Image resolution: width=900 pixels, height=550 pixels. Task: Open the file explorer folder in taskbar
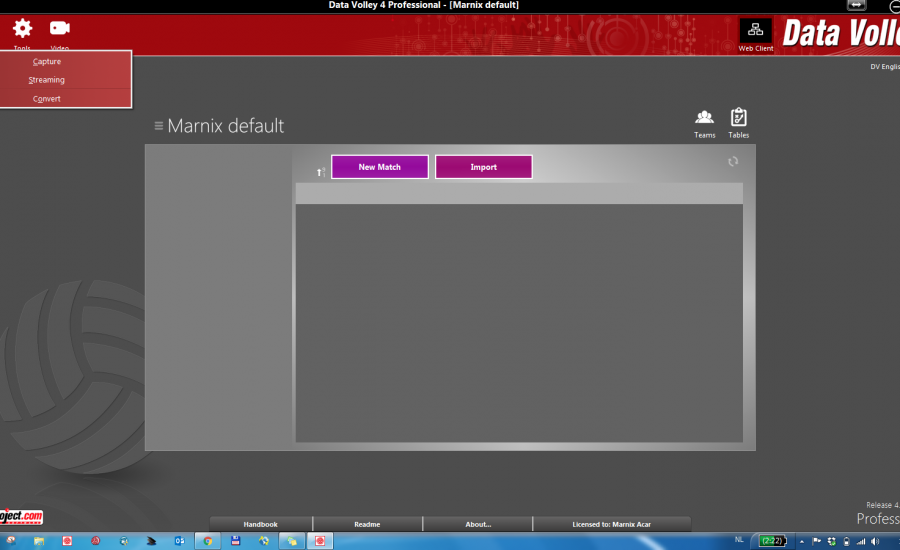pyautogui.click(x=39, y=541)
